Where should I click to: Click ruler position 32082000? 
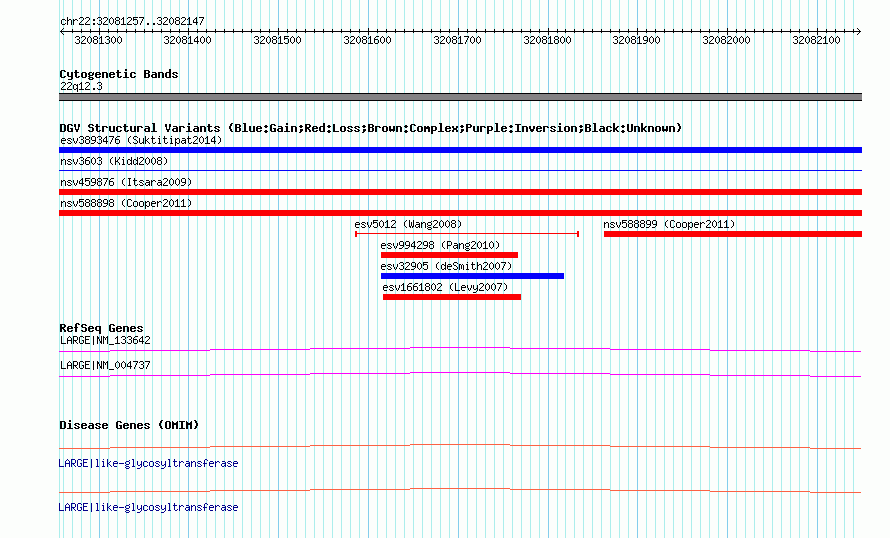727,40
